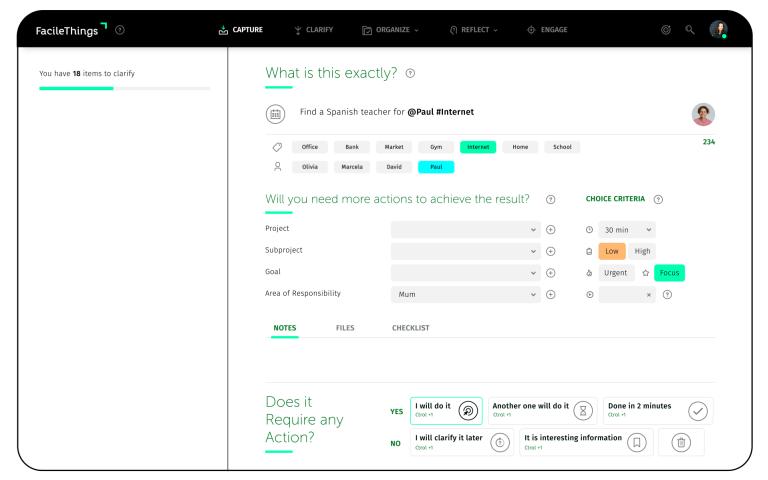768x480 pixels.
Task: Toggle the Low energy option
Action: pos(611,251)
